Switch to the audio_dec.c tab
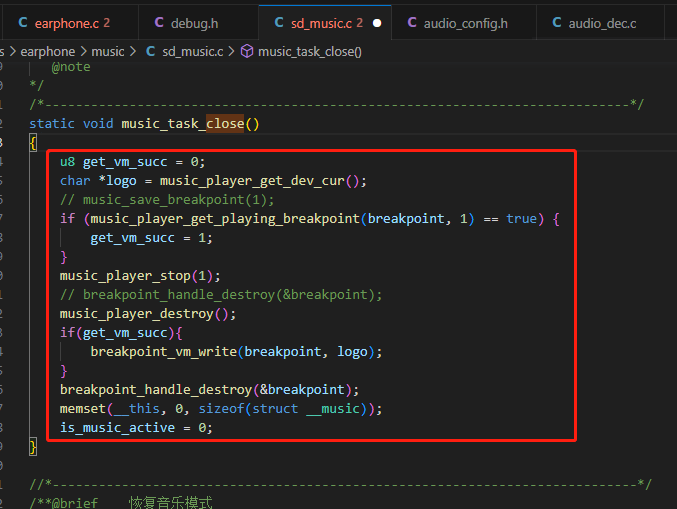Screen dimensions: 677x509 point(600,23)
